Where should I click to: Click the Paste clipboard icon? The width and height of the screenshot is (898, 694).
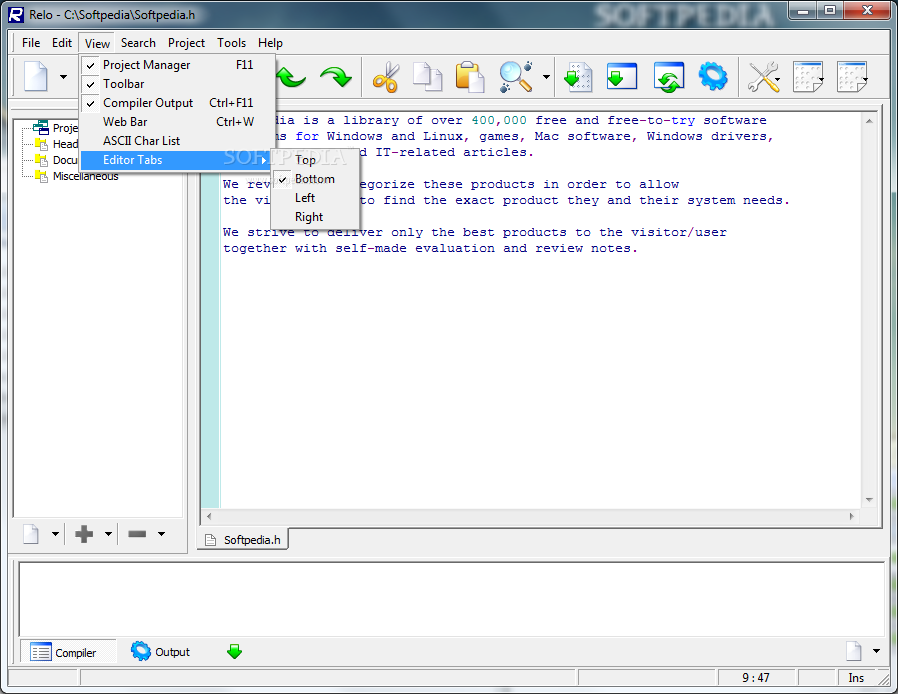470,77
